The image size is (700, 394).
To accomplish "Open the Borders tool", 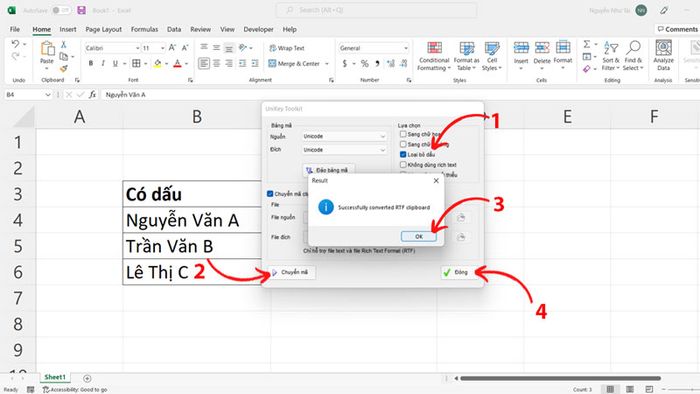I will click(x=136, y=64).
